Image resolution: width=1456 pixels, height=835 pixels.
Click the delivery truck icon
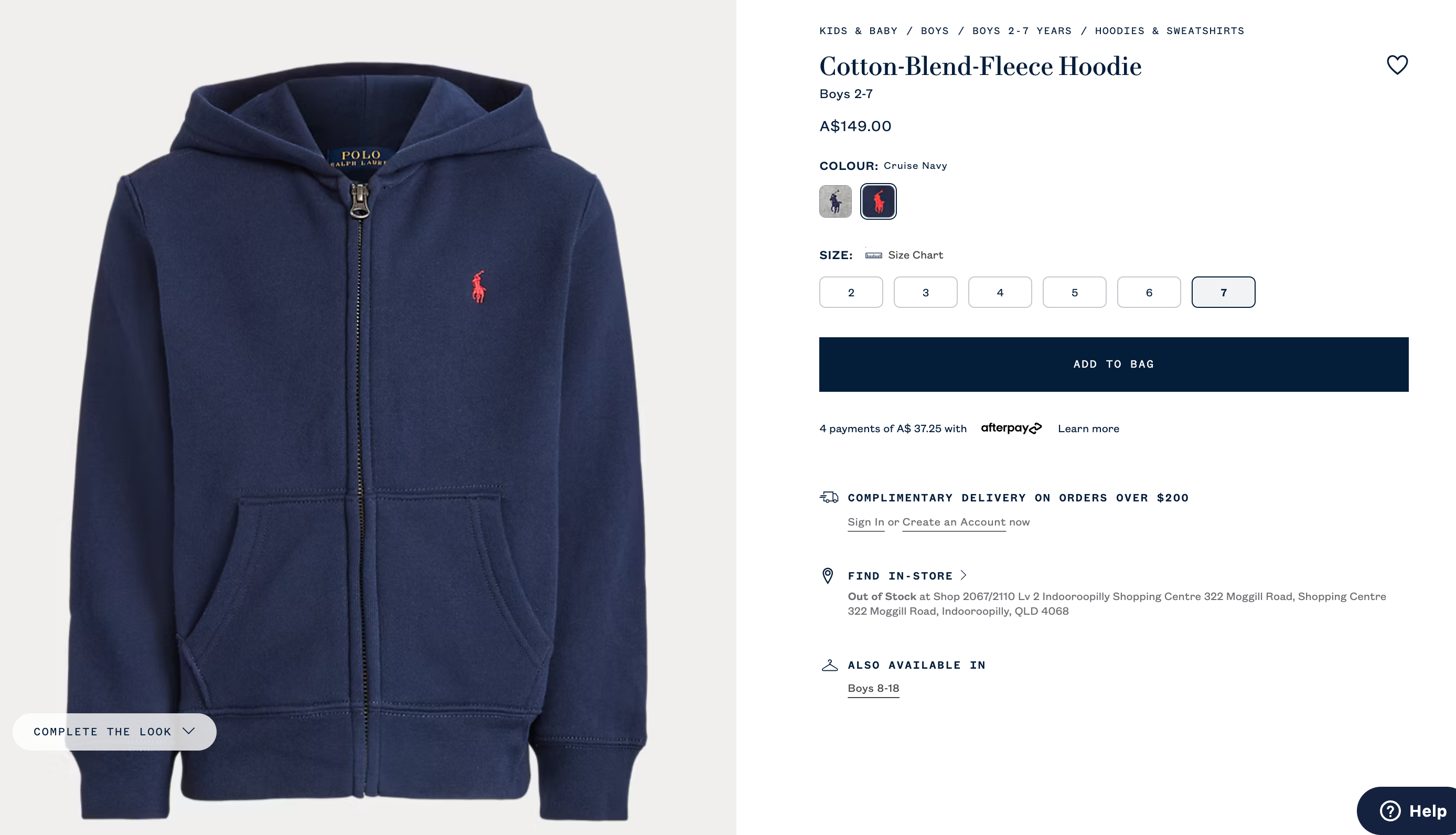829,497
